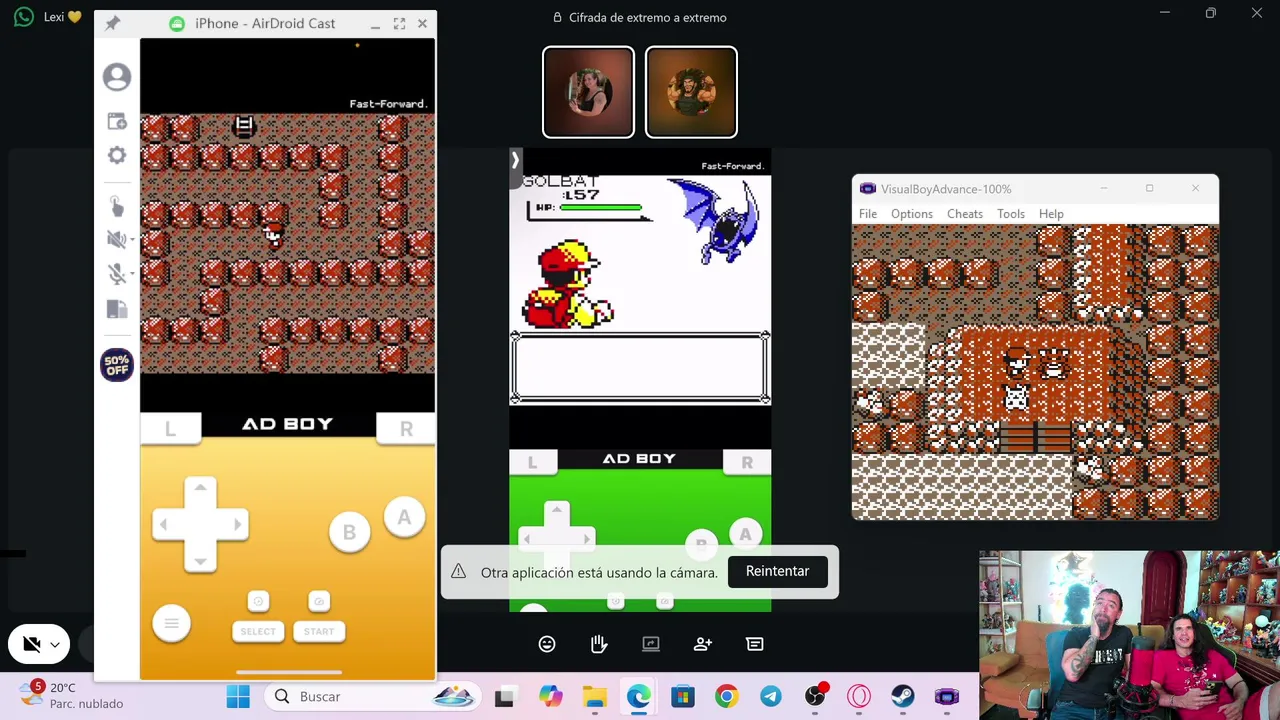Select the first participant thumbnail
The height and width of the screenshot is (720, 1280).
point(588,92)
